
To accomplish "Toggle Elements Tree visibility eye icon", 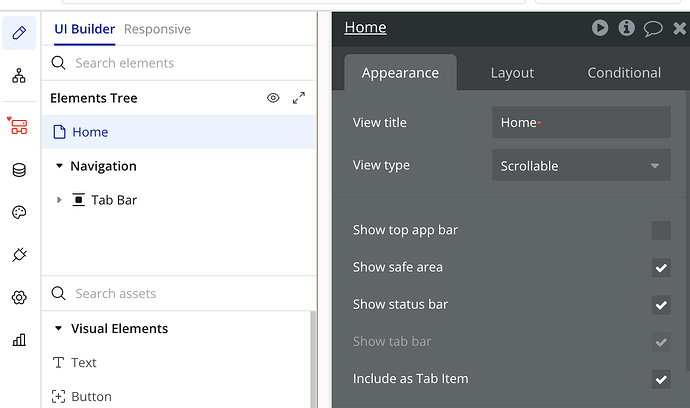I will [x=273, y=98].
